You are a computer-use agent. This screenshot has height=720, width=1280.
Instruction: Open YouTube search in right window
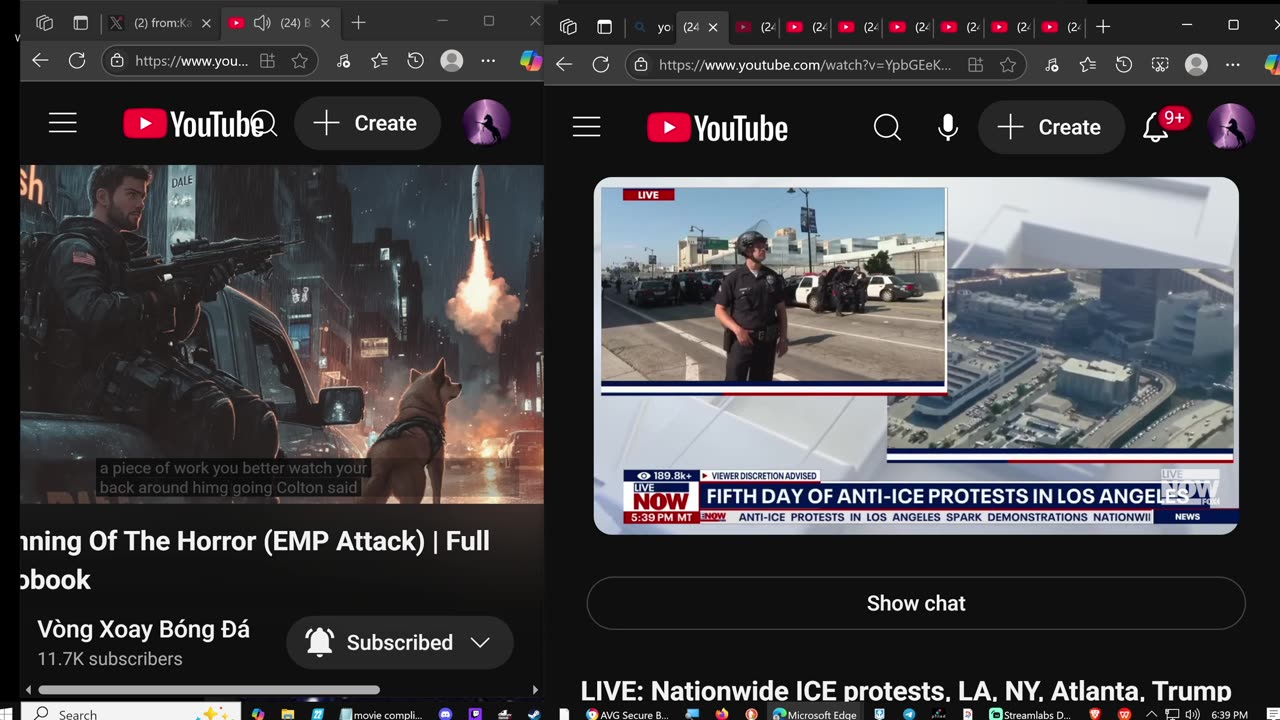point(887,127)
